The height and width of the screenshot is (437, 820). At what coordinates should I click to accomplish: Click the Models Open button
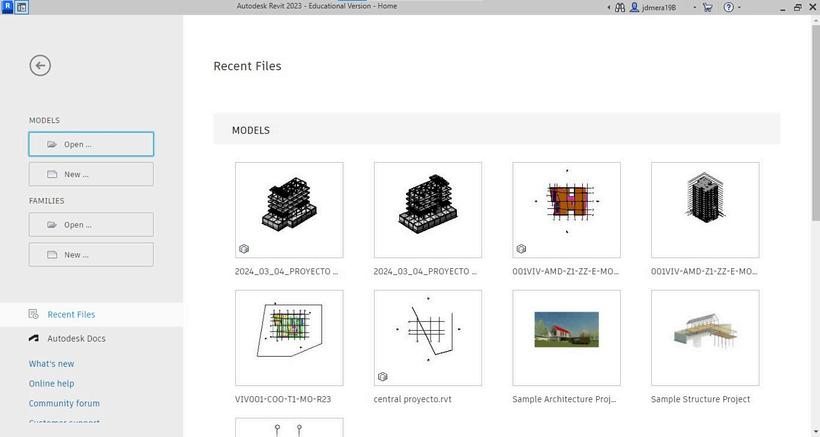click(x=91, y=144)
